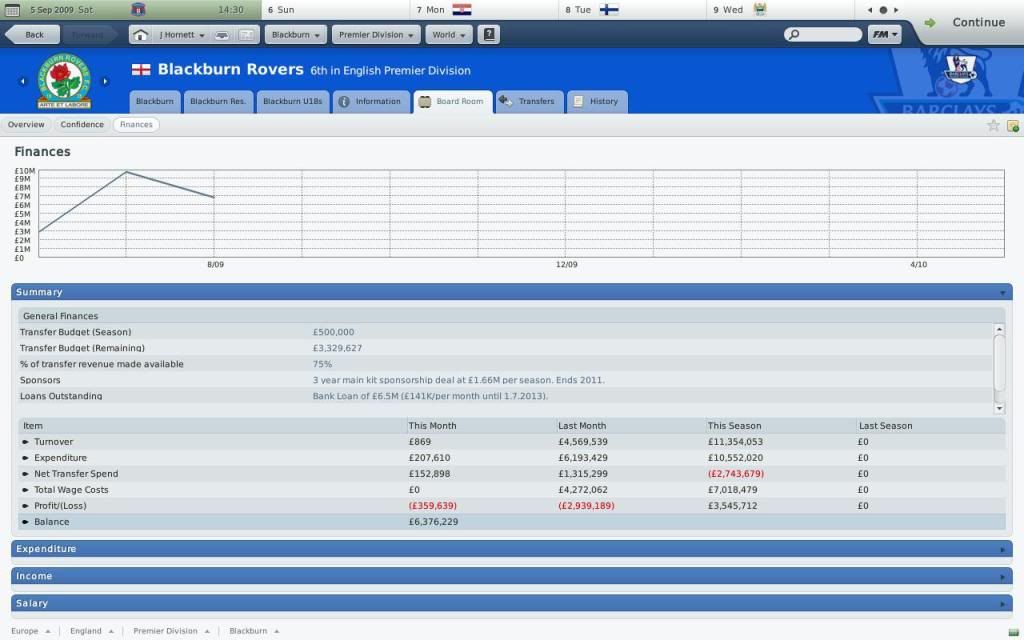Expand the Net Transfer Spend row

(x=25, y=474)
